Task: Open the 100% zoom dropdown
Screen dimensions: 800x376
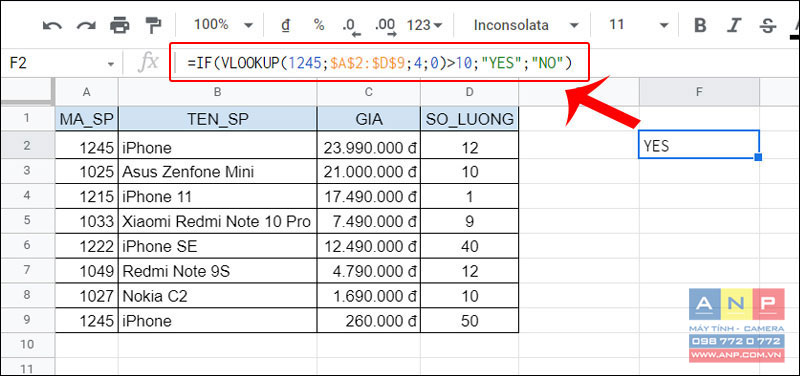Action: [x=222, y=25]
